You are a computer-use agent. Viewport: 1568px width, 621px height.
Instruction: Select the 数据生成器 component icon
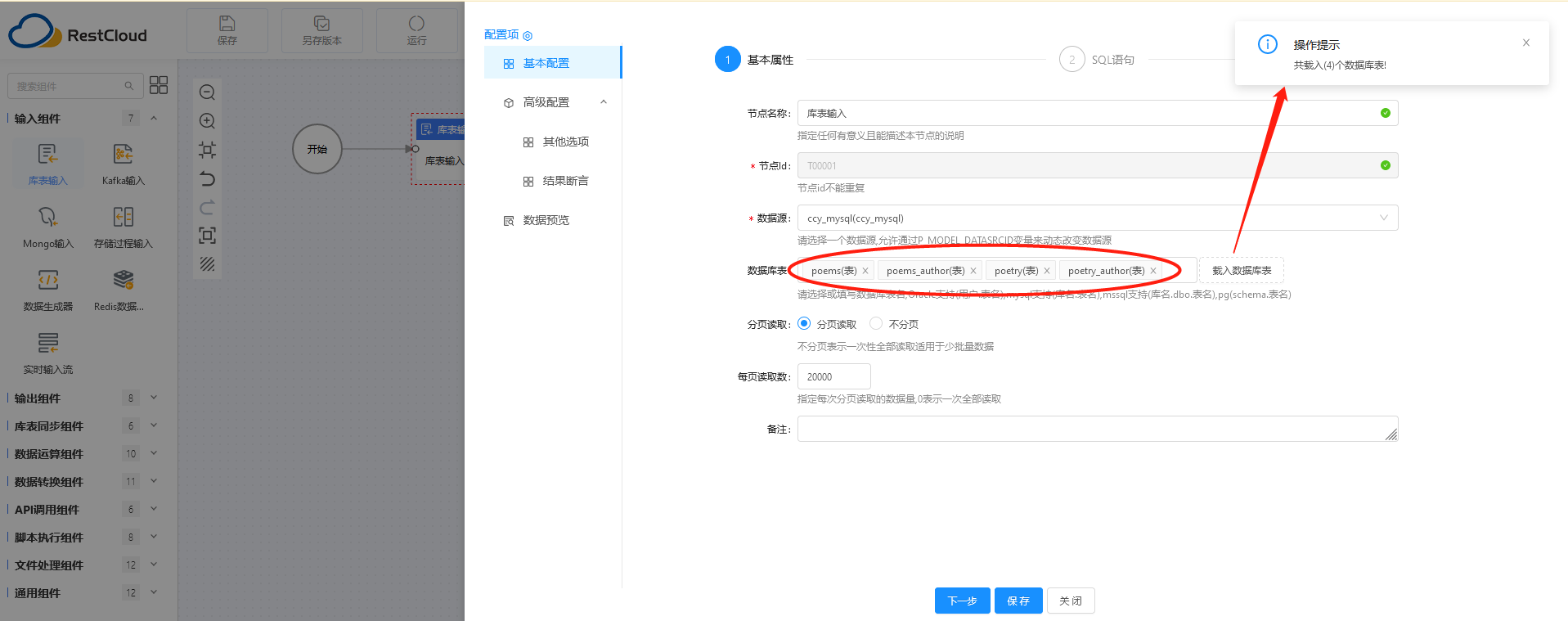[x=47, y=280]
